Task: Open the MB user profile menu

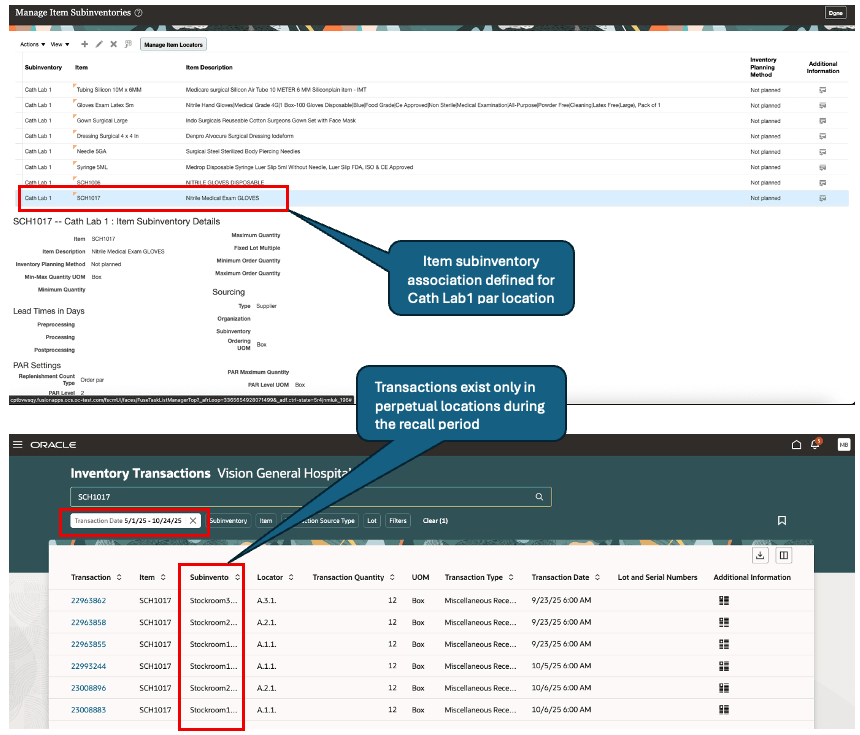Action: coord(844,444)
